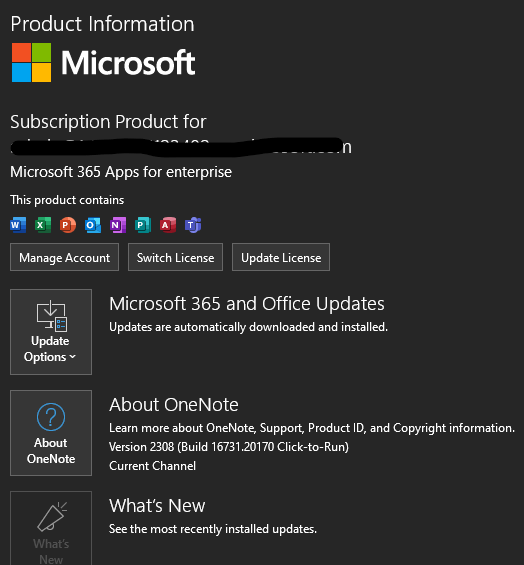The width and height of the screenshot is (524, 565).
Task: Select the Switch License button
Action: [x=176, y=257]
